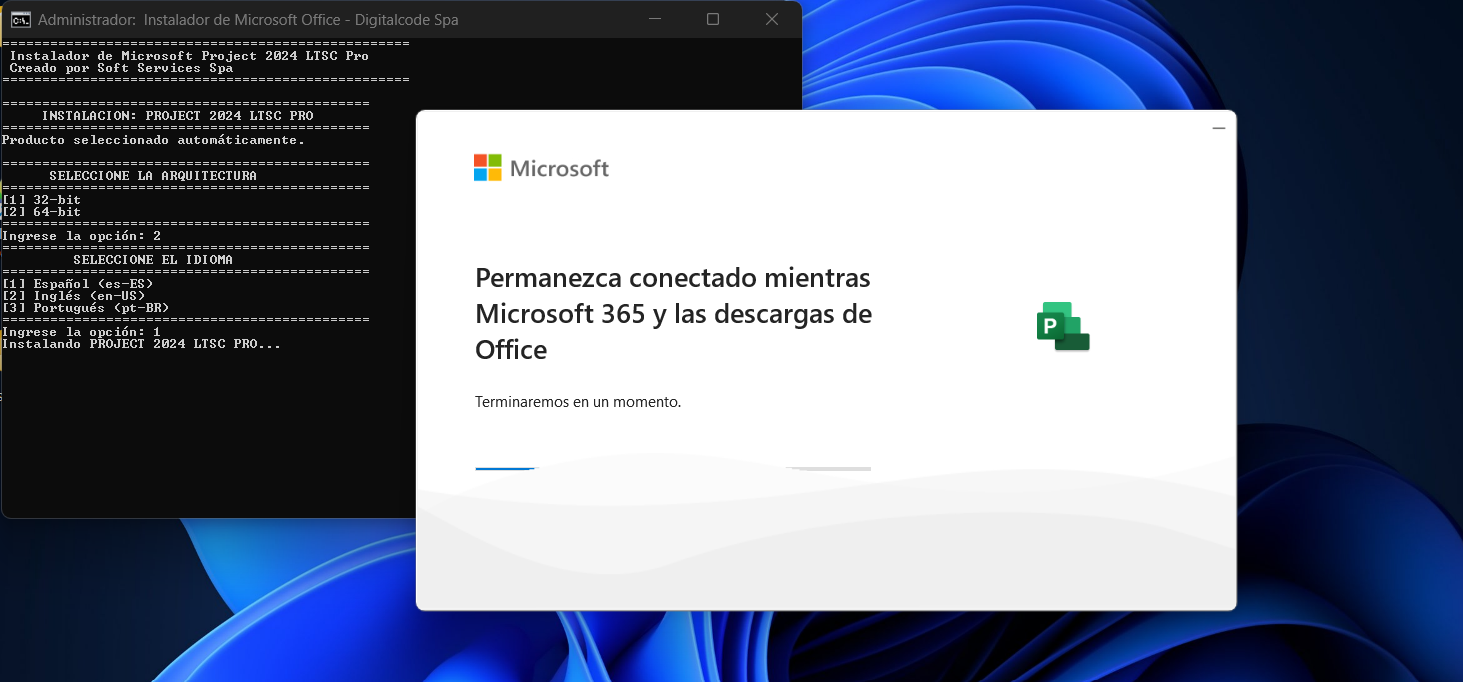Click 'SELECCIONE LA ARQUITECTURA' heading in console
This screenshot has height=682, width=1463.
coord(153,176)
